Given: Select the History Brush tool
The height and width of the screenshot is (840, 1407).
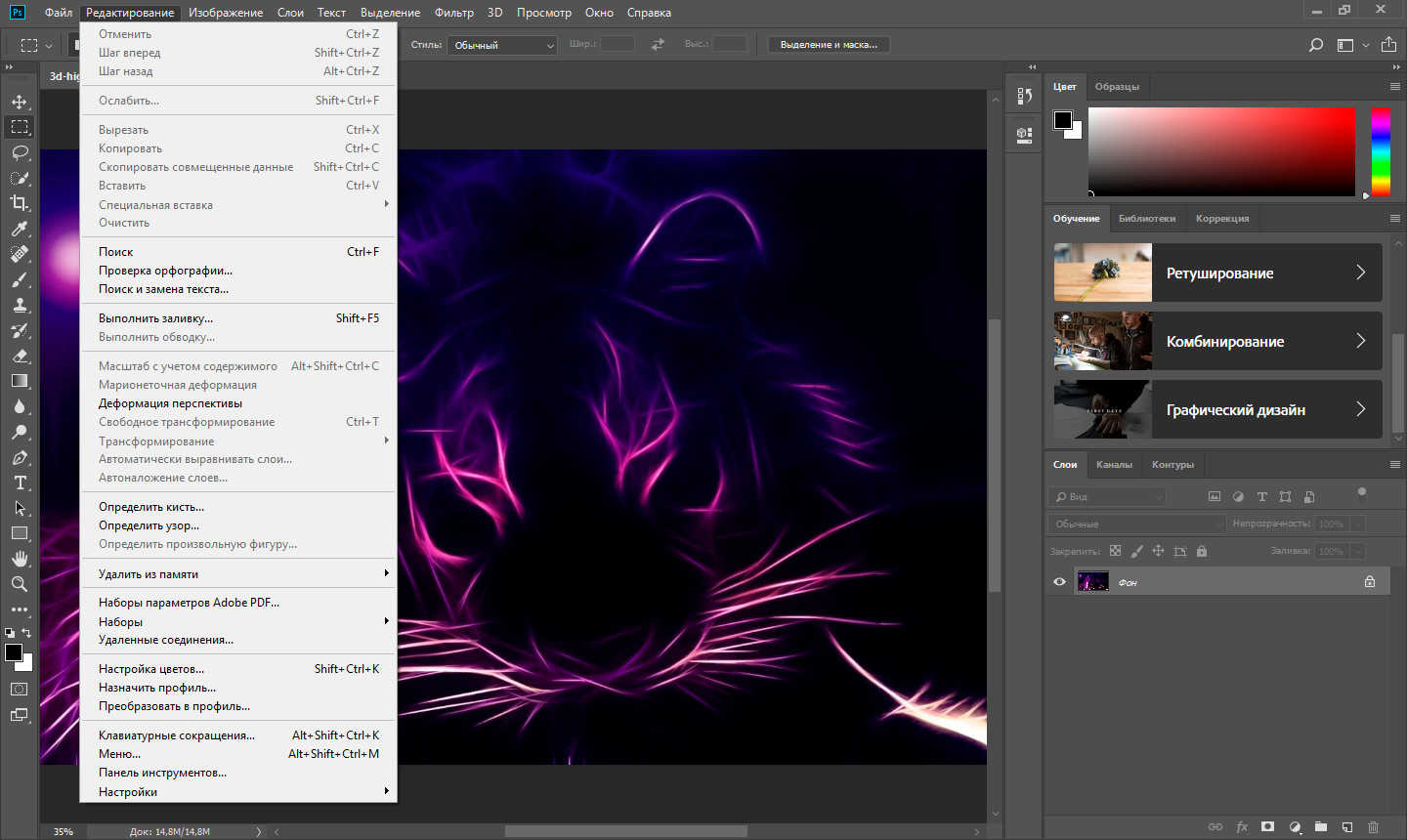Looking at the screenshot, I should 20,330.
